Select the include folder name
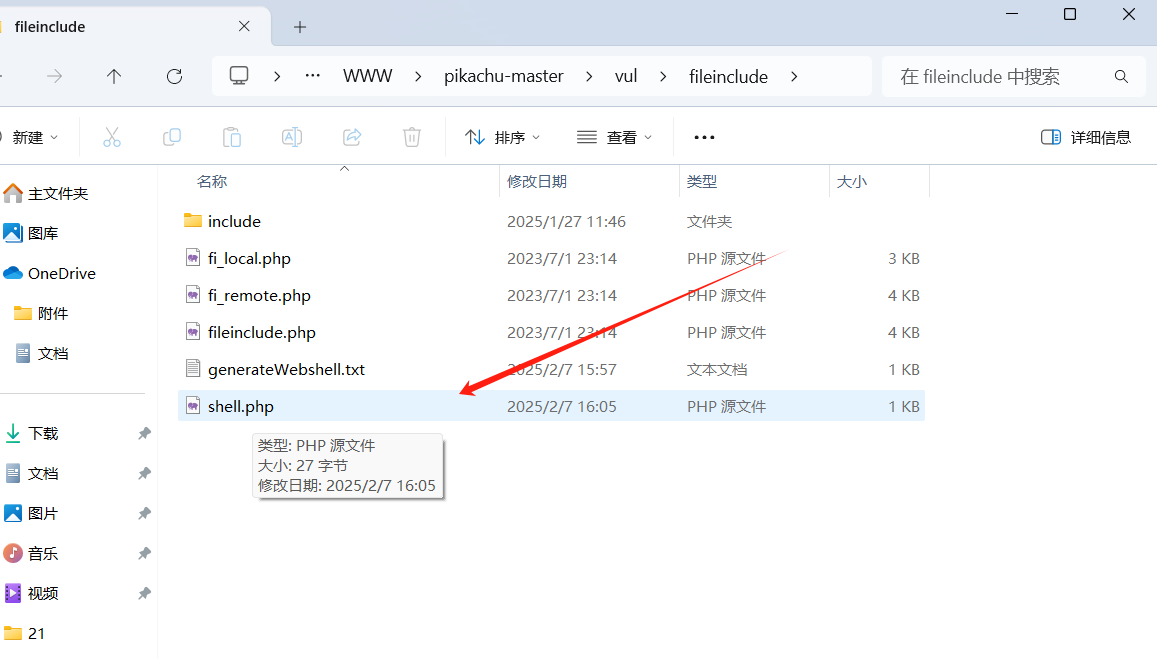This screenshot has height=659, width=1157. click(x=234, y=221)
